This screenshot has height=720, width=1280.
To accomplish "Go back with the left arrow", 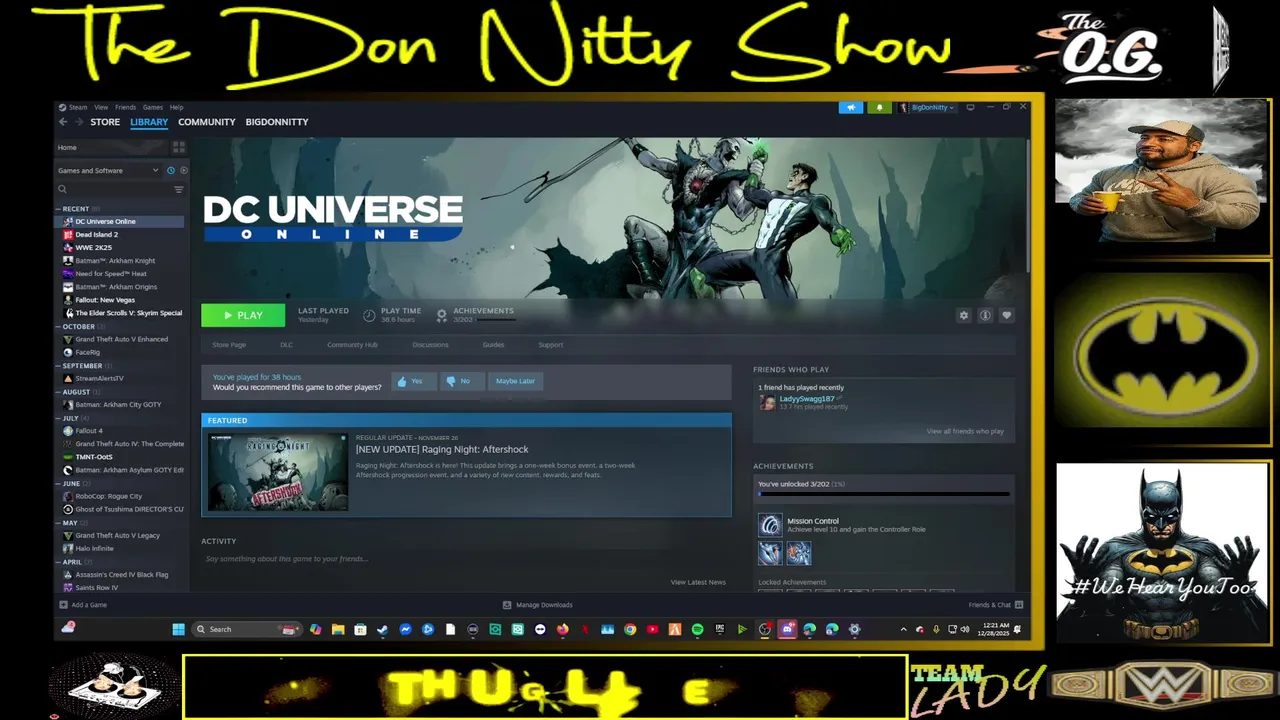I will pos(62,122).
